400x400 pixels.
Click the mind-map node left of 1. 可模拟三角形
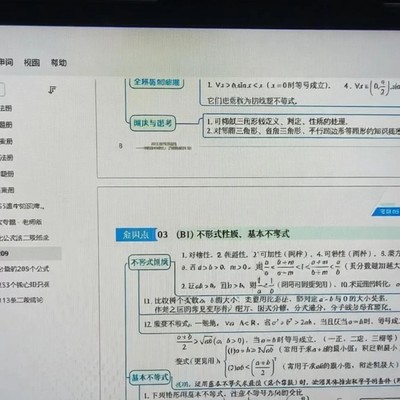[x=153, y=123]
